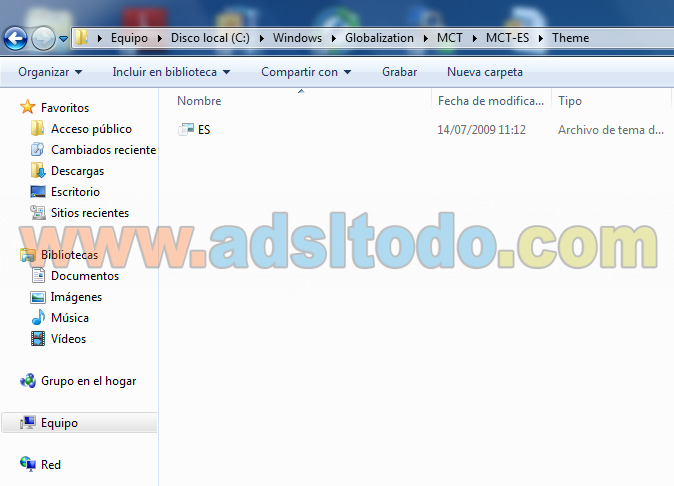Open Cambiados recientemente favorite
674x486 pixels.
(x=103, y=150)
